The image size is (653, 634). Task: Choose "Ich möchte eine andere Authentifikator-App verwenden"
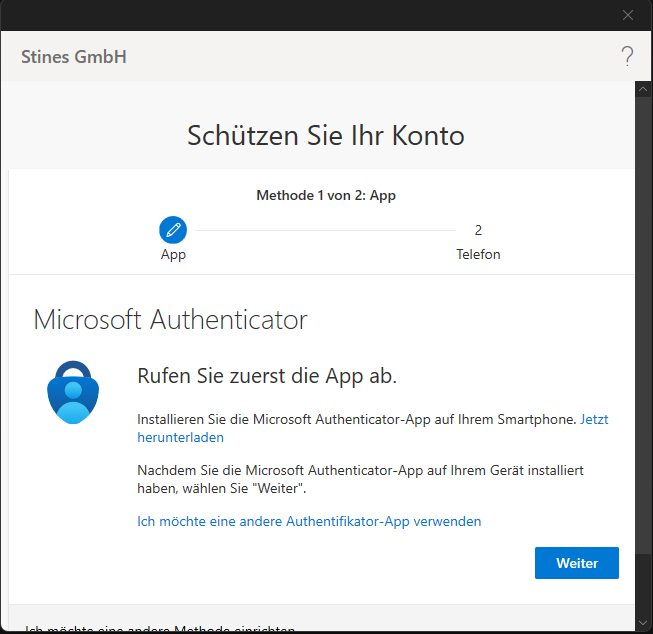(309, 521)
